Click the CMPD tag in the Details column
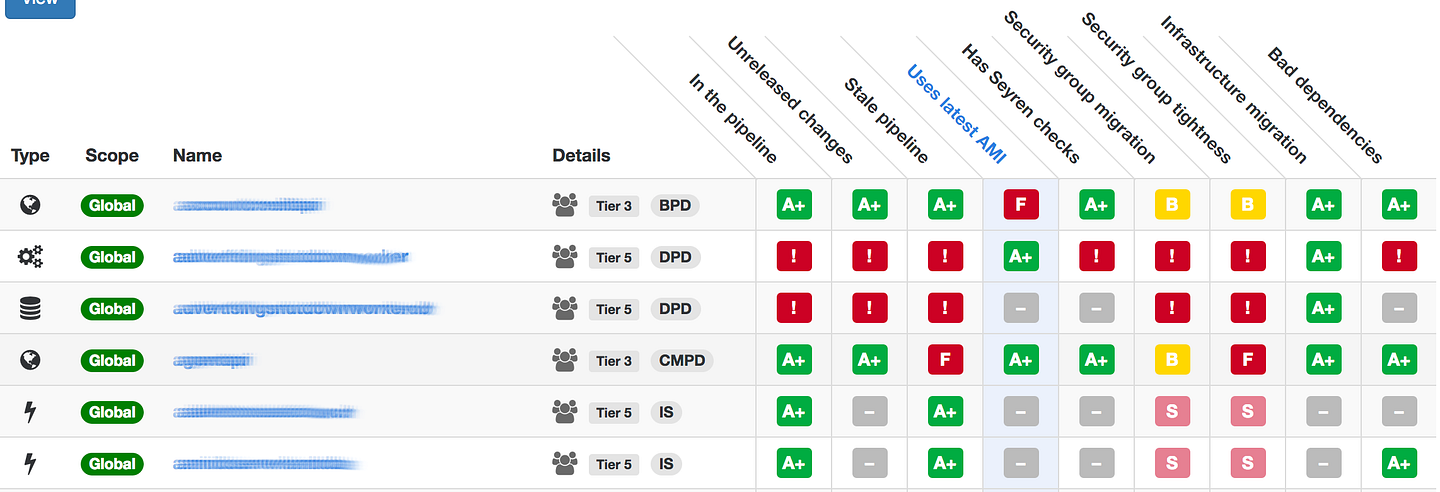This screenshot has height=492, width=1440. tap(681, 360)
